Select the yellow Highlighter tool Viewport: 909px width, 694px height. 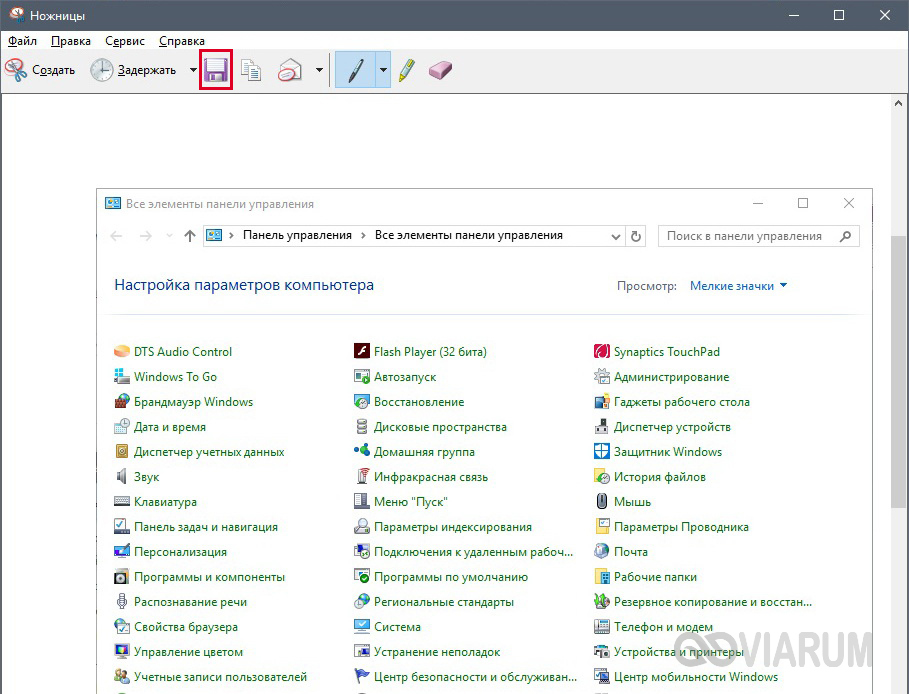pyautogui.click(x=407, y=70)
